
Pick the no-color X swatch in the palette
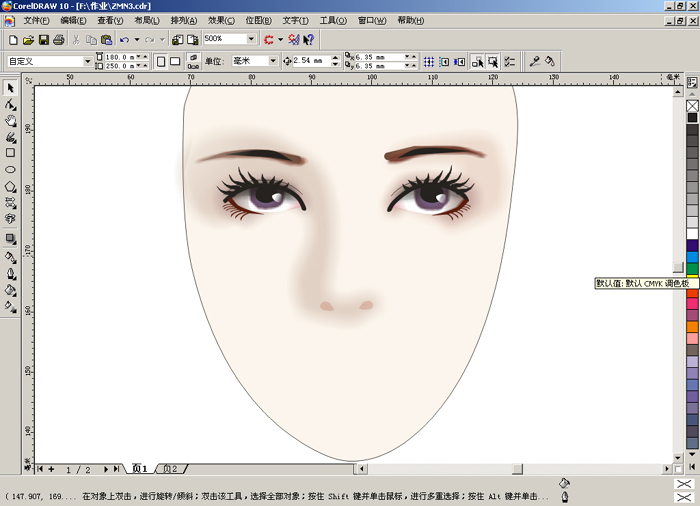pyautogui.click(x=692, y=106)
